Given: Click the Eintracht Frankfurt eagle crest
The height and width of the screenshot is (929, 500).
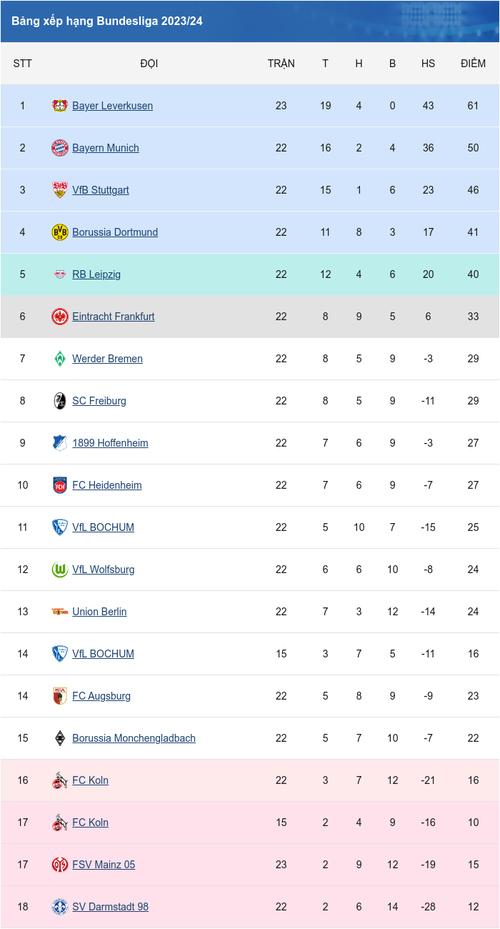Looking at the screenshot, I should (x=60, y=316).
